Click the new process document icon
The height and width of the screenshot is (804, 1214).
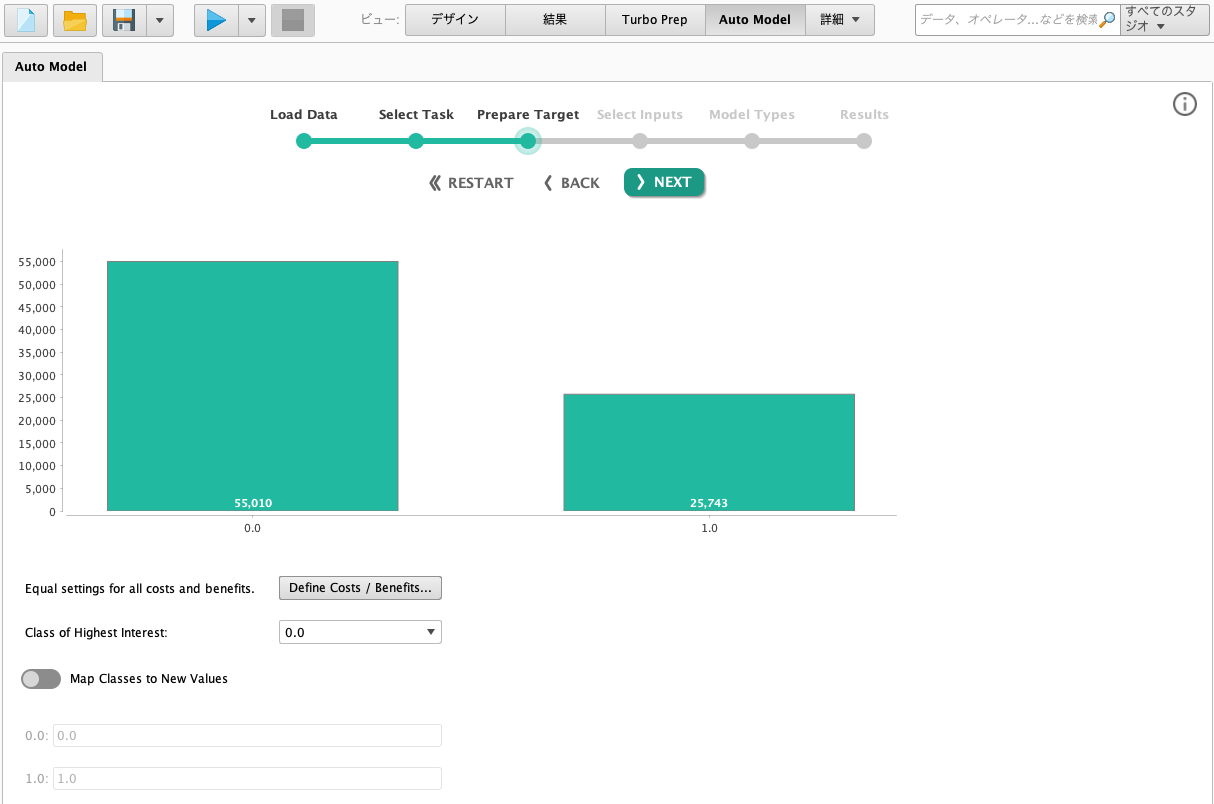(x=26, y=20)
